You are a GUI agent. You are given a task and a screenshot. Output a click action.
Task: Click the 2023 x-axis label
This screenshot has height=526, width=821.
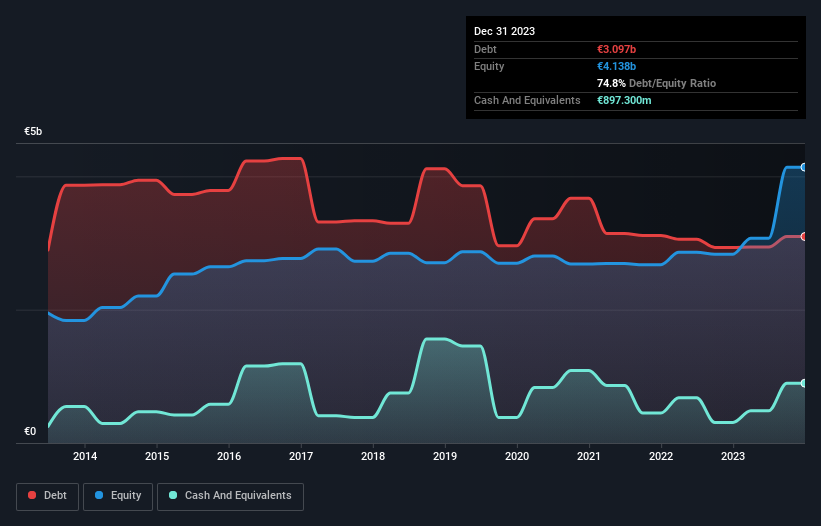(x=733, y=456)
